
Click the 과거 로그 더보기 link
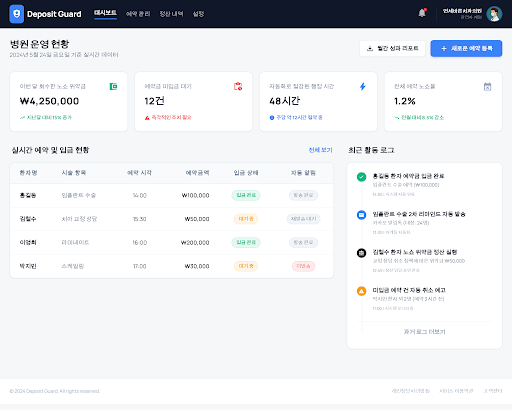tap(424, 332)
